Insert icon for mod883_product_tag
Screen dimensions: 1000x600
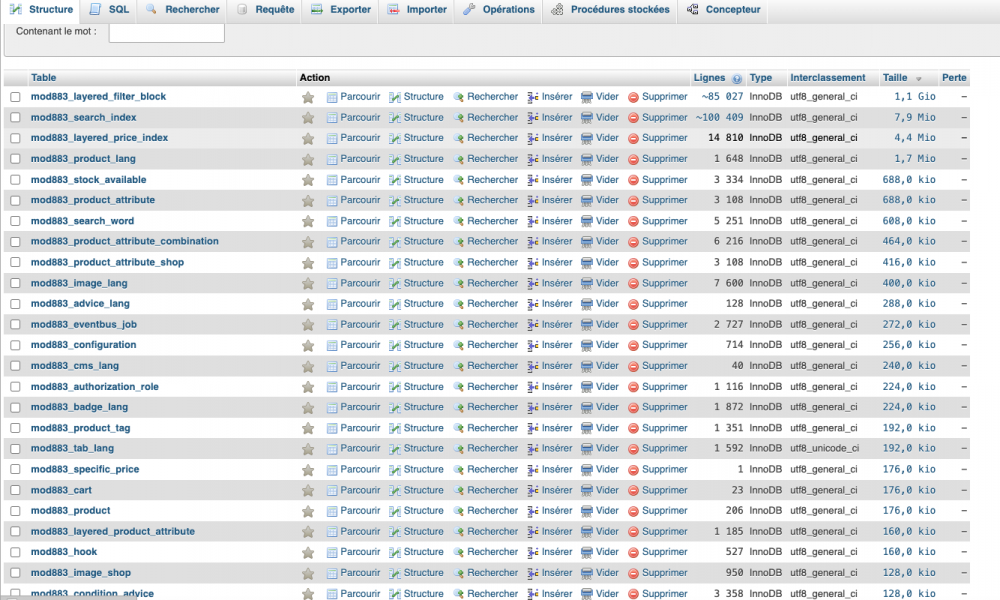pyautogui.click(x=533, y=429)
